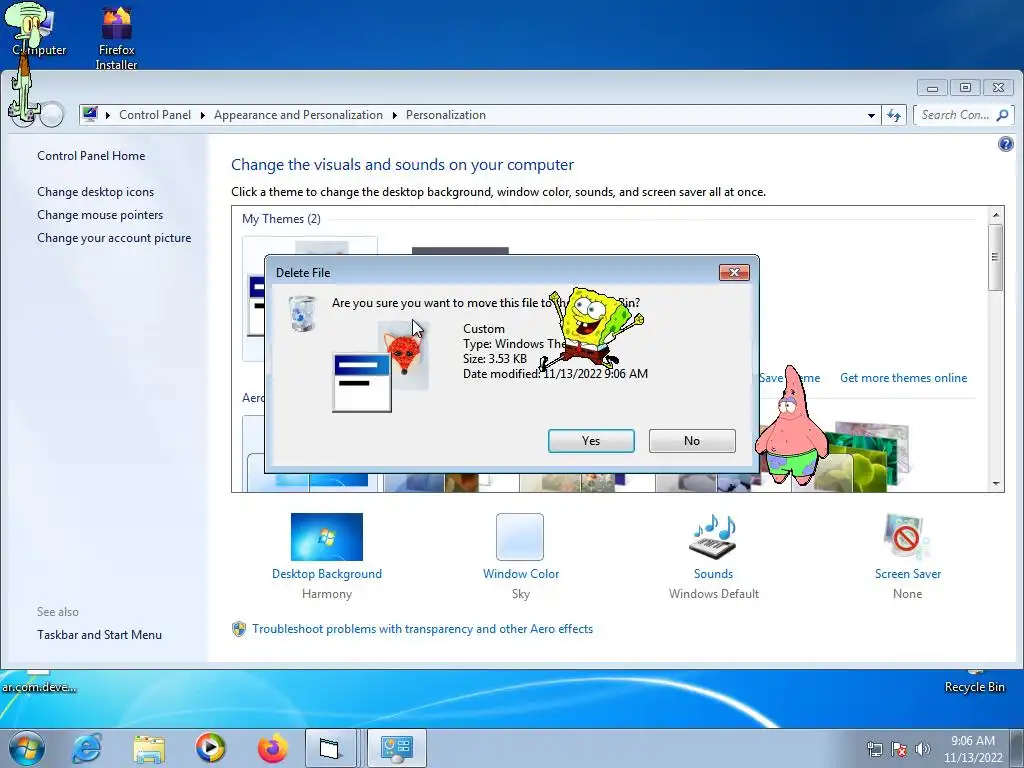Viewport: 1024px width, 768px height.
Task: Click the address bar refresh button
Action: pyautogui.click(x=894, y=116)
